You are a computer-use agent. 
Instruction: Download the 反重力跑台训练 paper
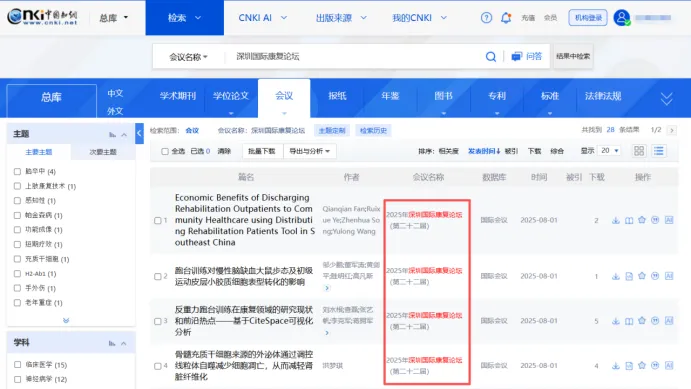point(616,321)
